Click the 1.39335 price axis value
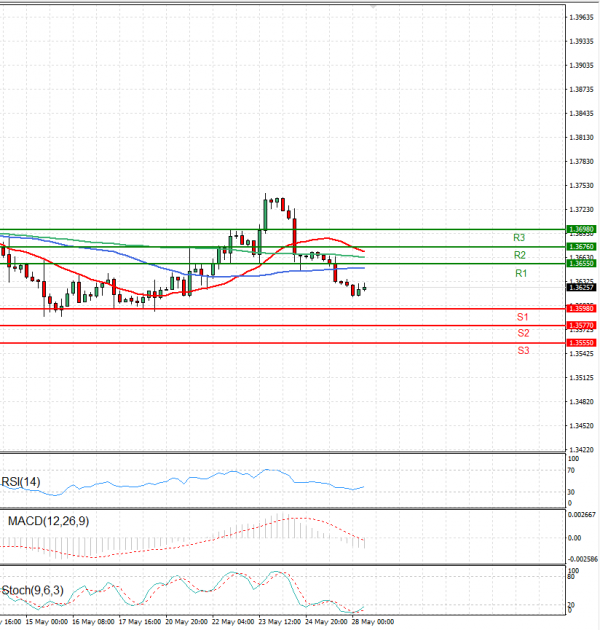Image resolution: width=600 pixels, height=630 pixels. 582,41
